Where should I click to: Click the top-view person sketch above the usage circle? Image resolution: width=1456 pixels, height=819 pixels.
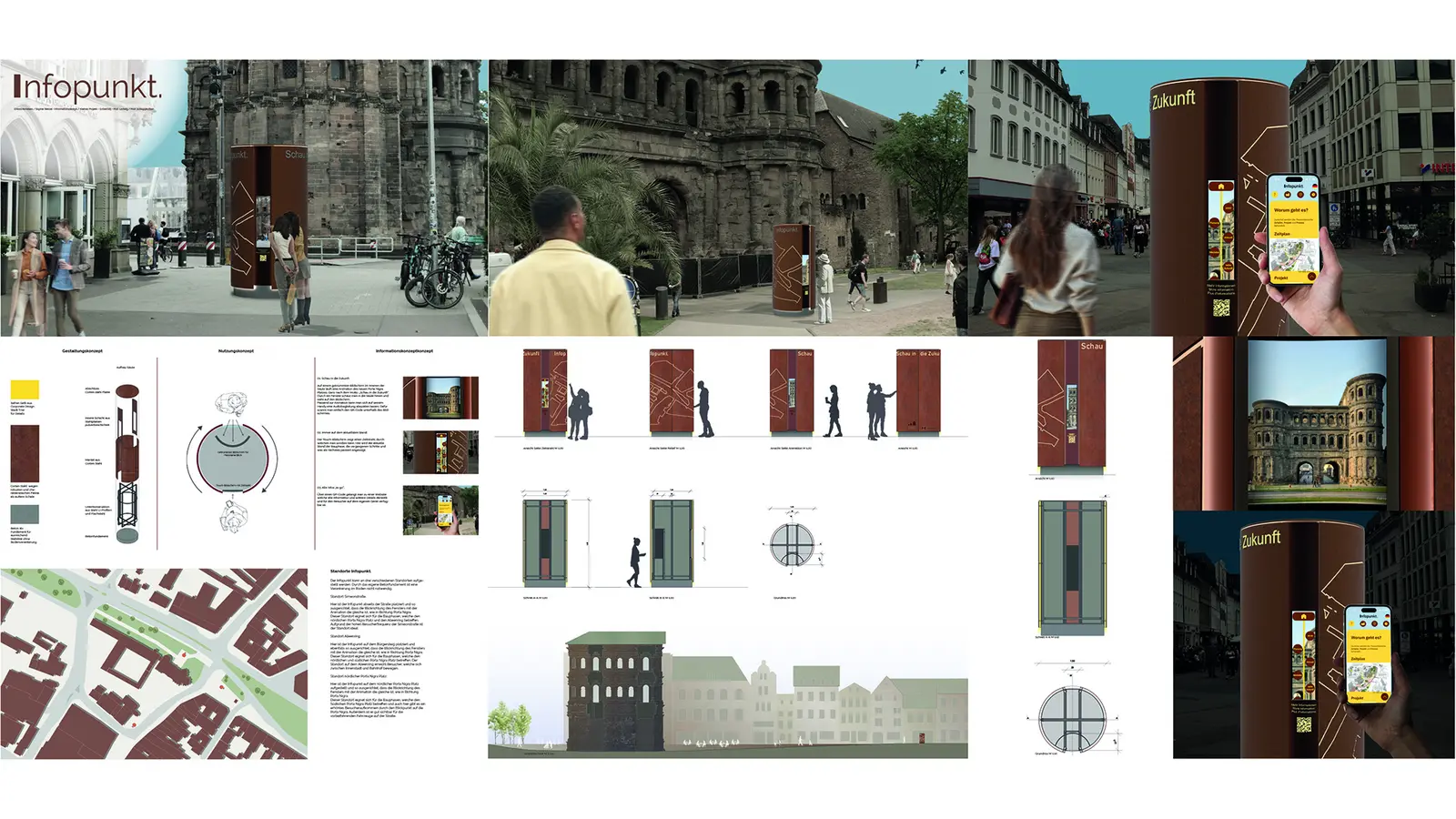tap(232, 406)
